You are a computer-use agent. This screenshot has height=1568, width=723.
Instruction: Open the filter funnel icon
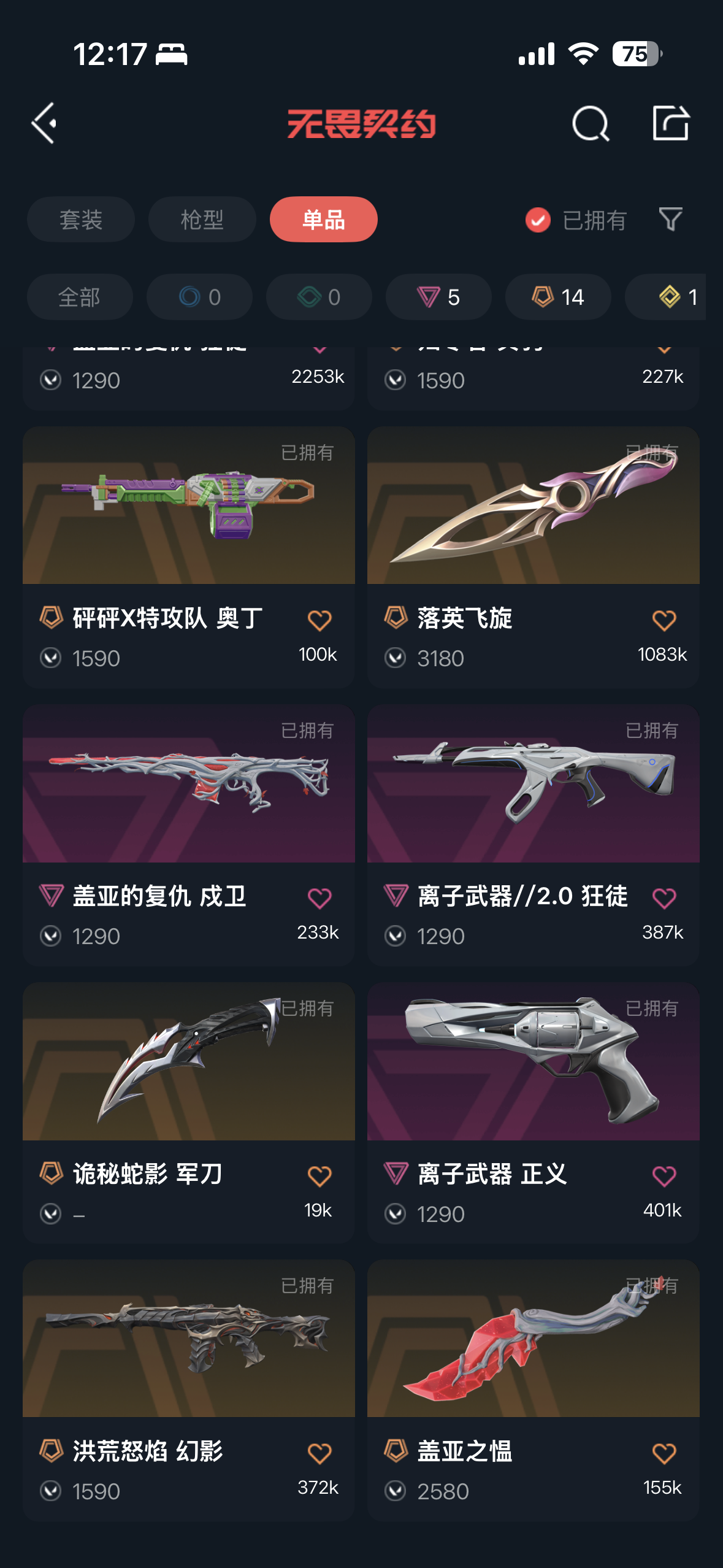(x=670, y=220)
